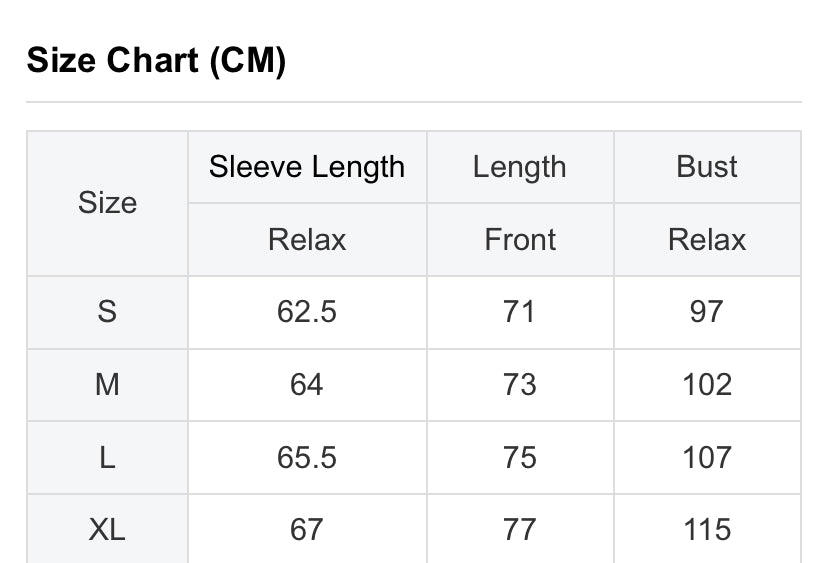Click the Bust column header

(x=707, y=167)
